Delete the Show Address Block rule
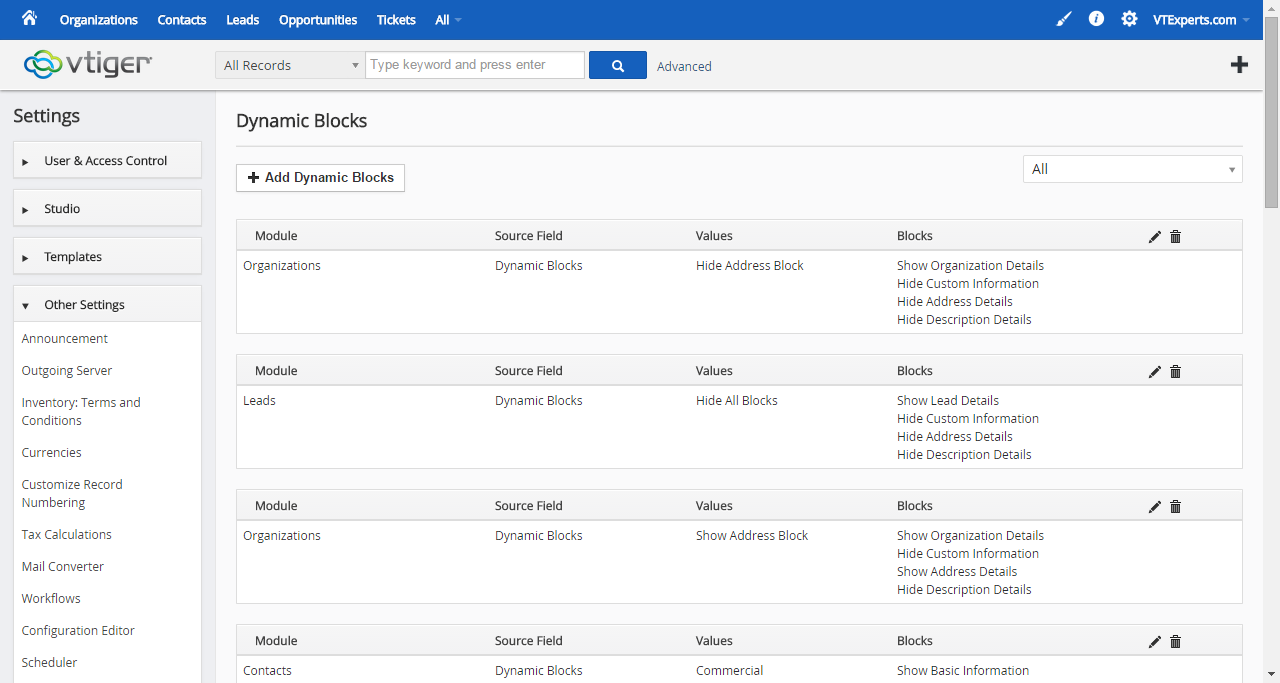Viewport: 1280px width, 683px height. point(1175,507)
